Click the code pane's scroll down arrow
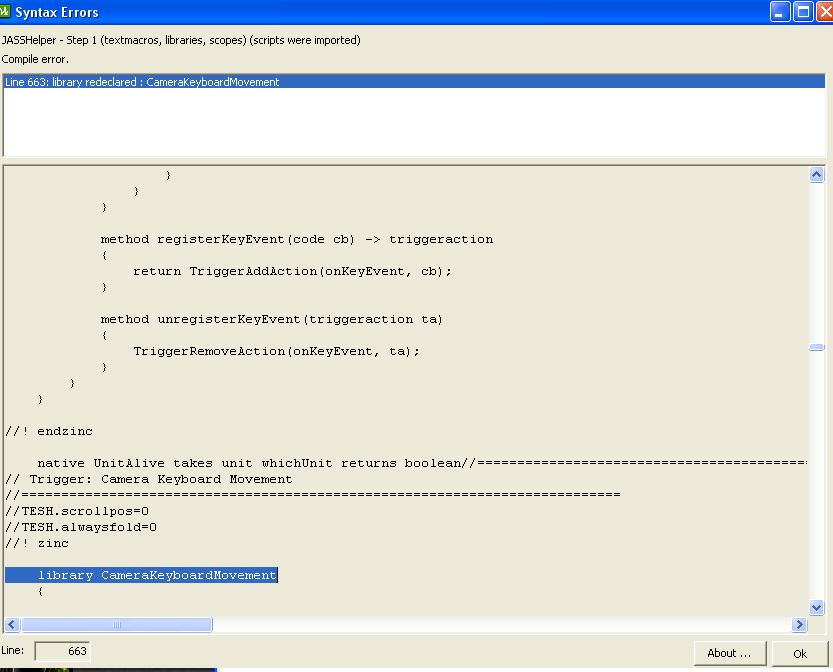 click(x=817, y=607)
